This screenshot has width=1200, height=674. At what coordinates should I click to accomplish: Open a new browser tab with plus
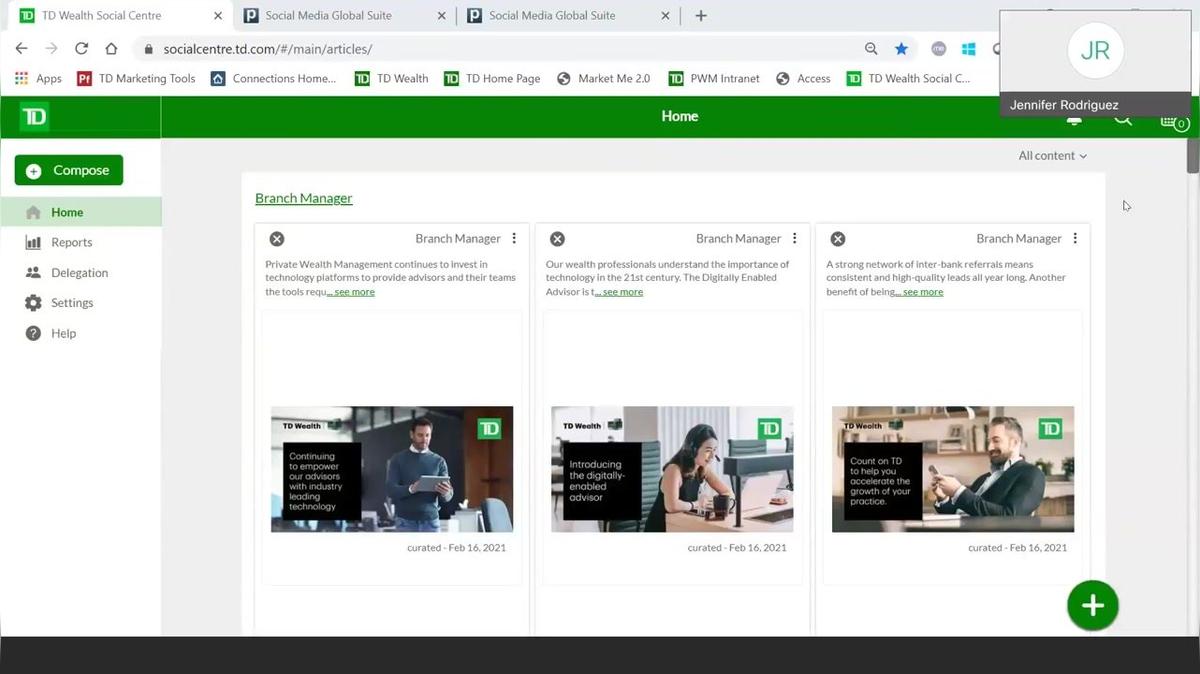click(x=701, y=16)
